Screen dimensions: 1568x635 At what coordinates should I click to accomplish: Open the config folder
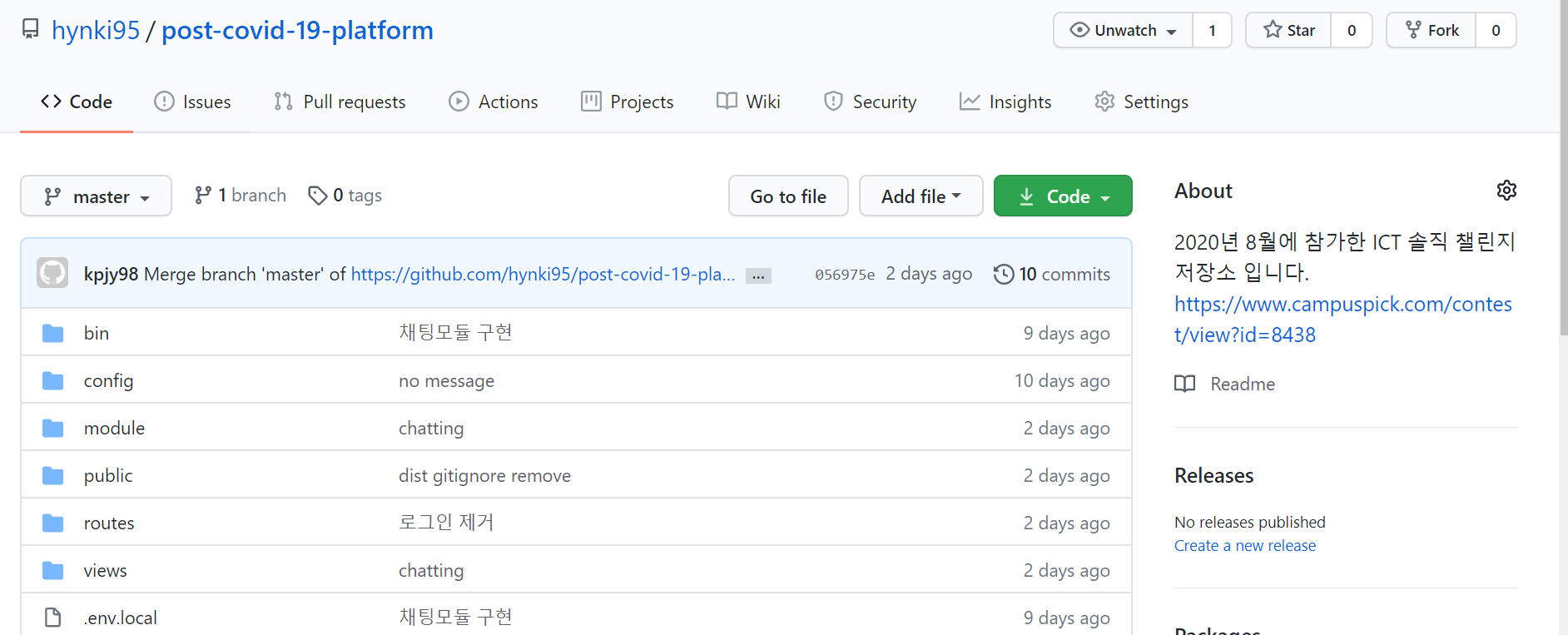[108, 380]
